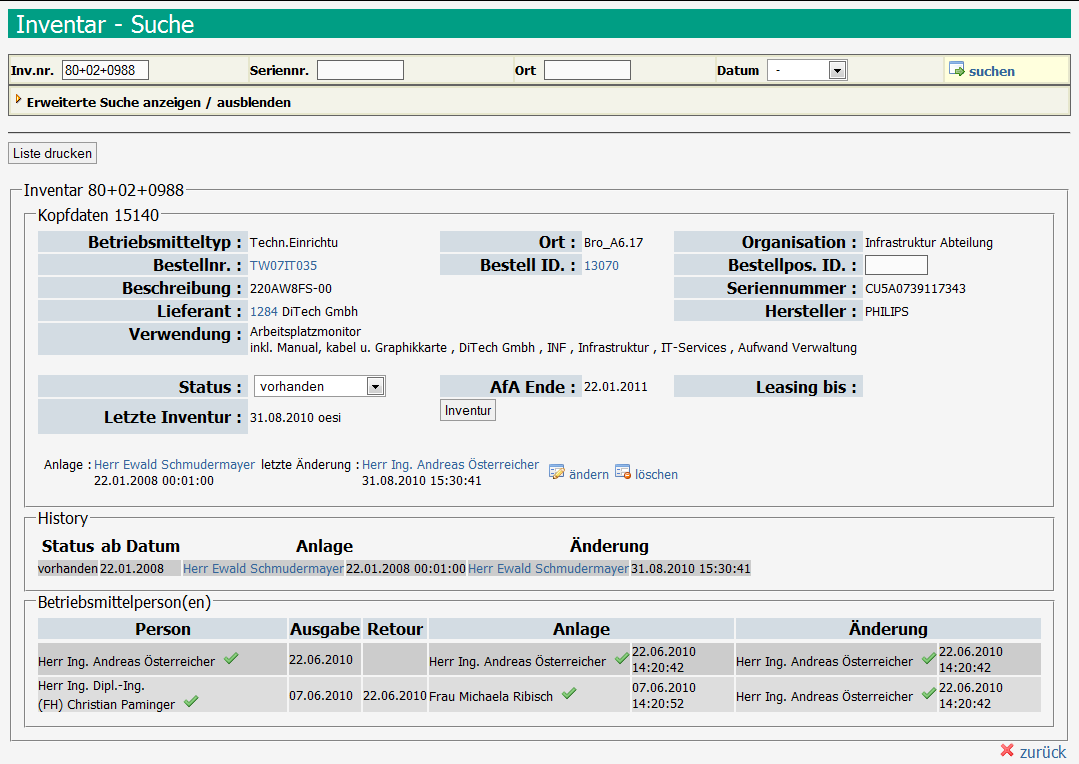
Task: Open Bestell ID 13070 link
Action: pos(601,266)
